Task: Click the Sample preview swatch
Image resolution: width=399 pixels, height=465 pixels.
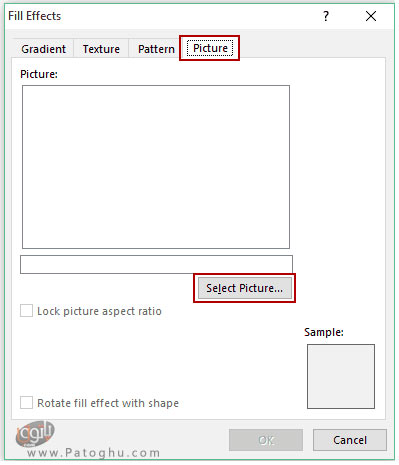Action: [341, 376]
